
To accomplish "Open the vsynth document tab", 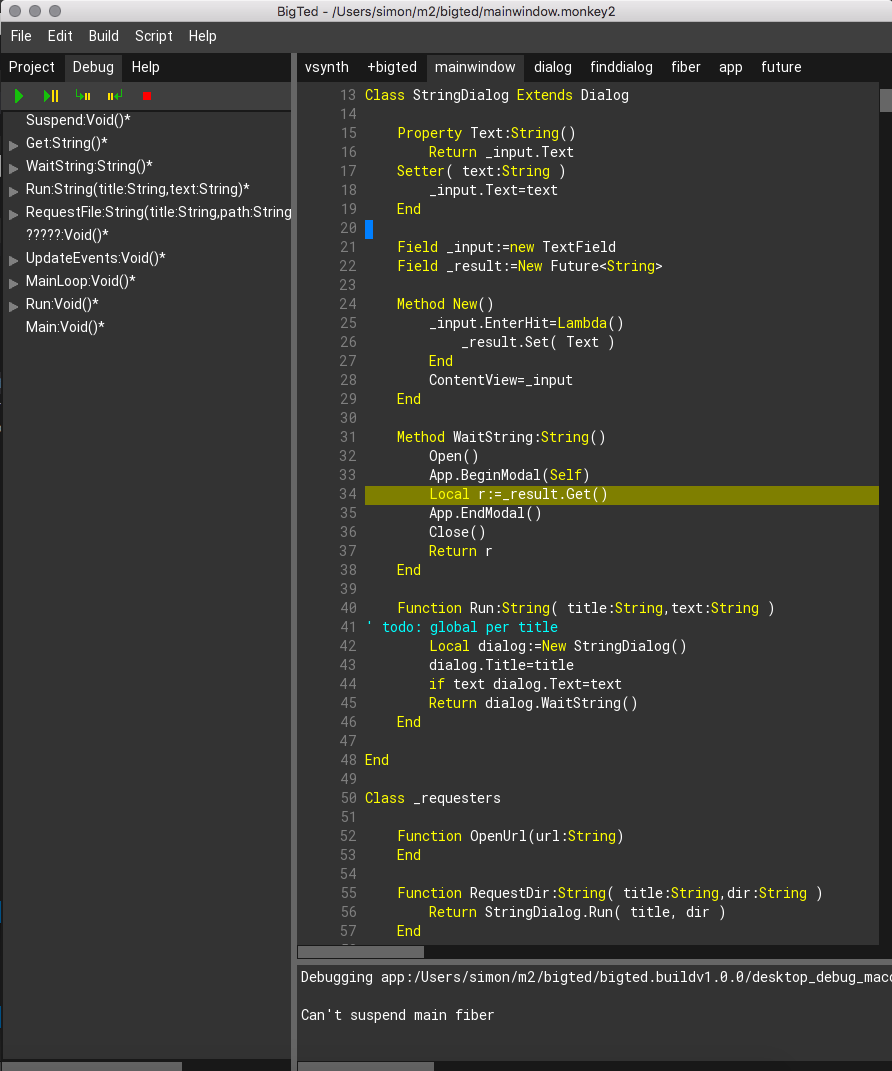I will tap(327, 67).
